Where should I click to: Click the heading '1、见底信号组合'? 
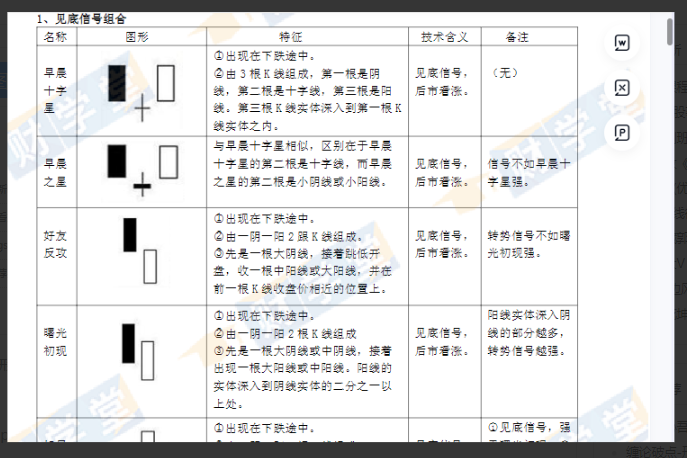(x=82, y=19)
